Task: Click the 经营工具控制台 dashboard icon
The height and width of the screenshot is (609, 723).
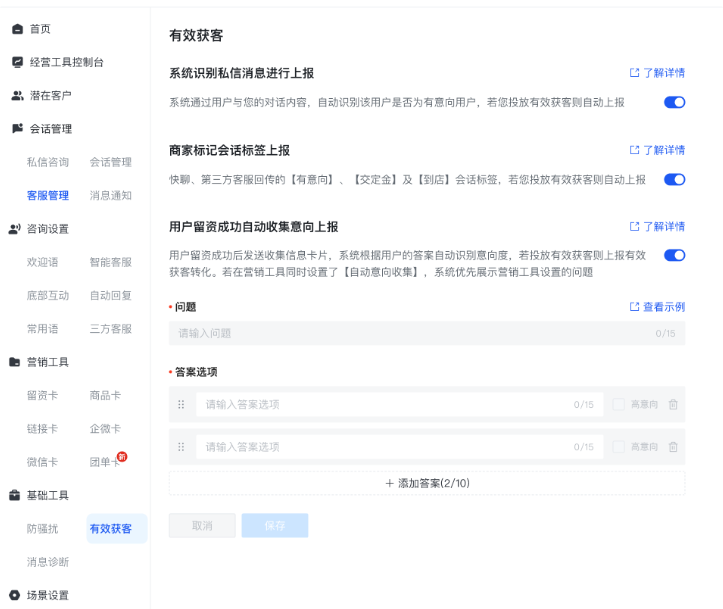Action: point(17,62)
